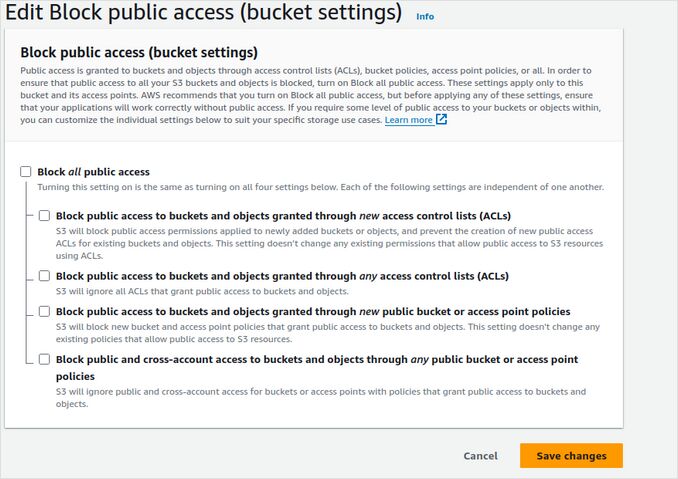This screenshot has width=678, height=479.
Task: Enable the Block all public access checkbox
Action: click(x=26, y=172)
